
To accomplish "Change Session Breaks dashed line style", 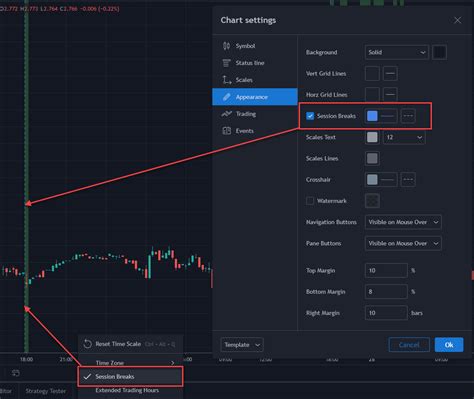I will tap(408, 116).
